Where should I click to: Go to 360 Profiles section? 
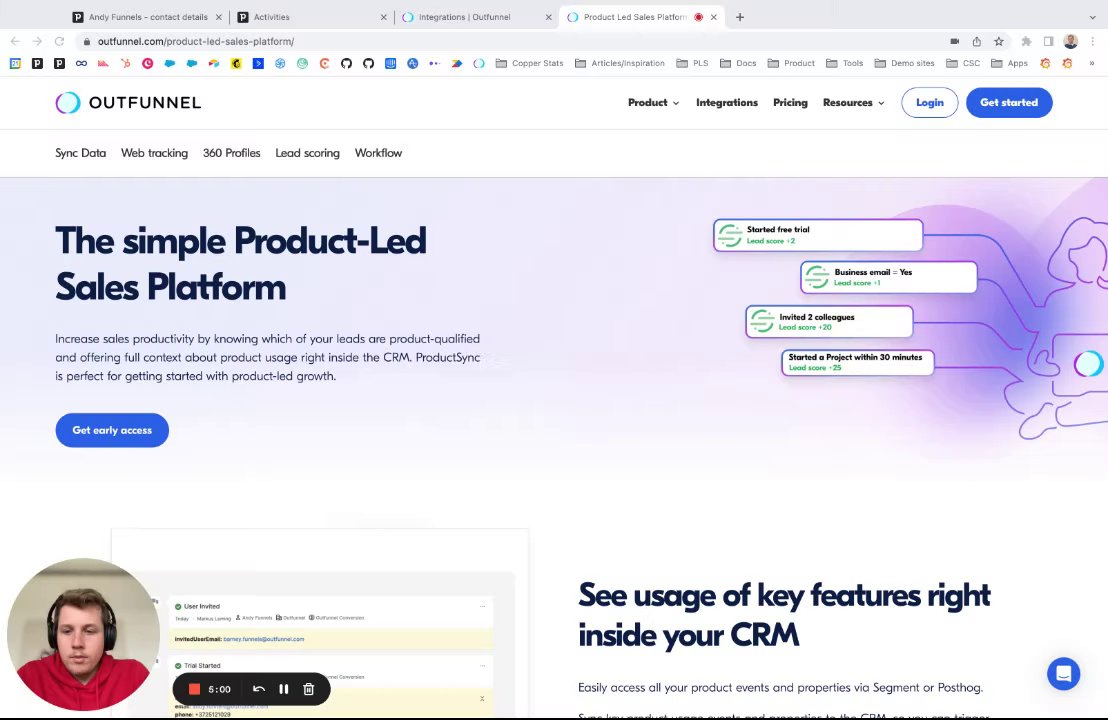coord(231,153)
